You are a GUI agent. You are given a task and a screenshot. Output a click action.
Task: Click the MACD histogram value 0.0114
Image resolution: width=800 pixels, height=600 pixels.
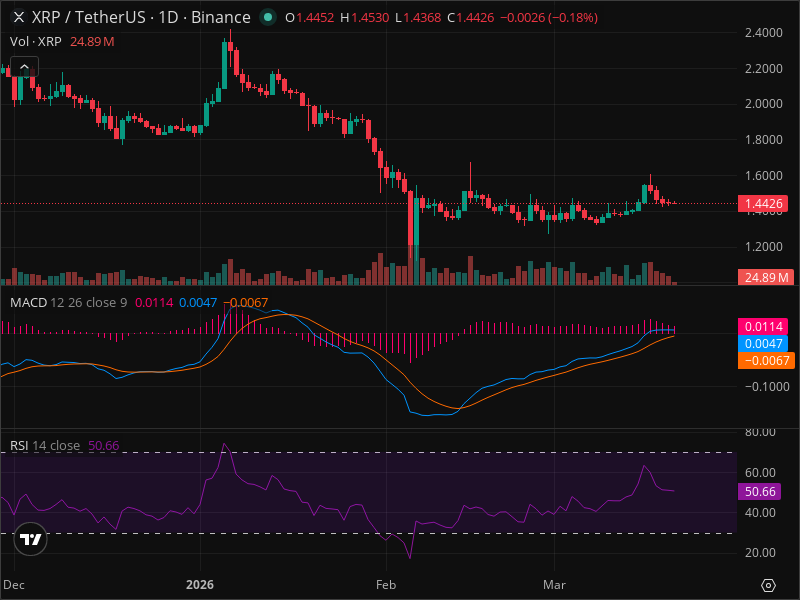click(x=154, y=303)
